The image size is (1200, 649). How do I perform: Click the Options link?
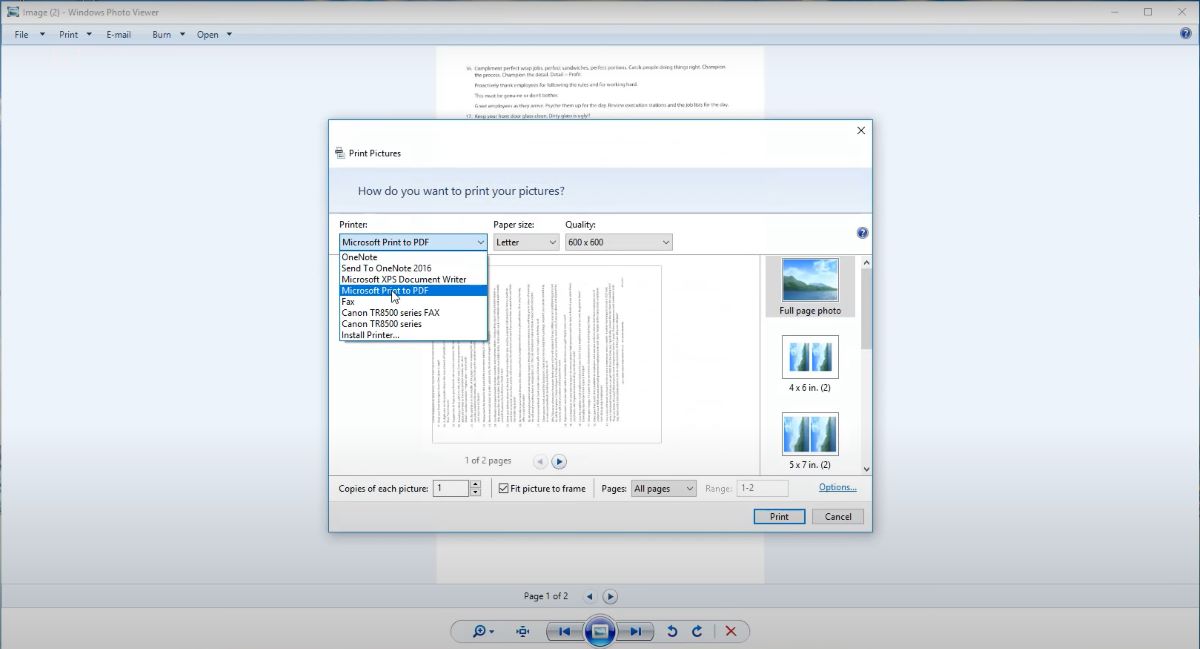pos(837,487)
